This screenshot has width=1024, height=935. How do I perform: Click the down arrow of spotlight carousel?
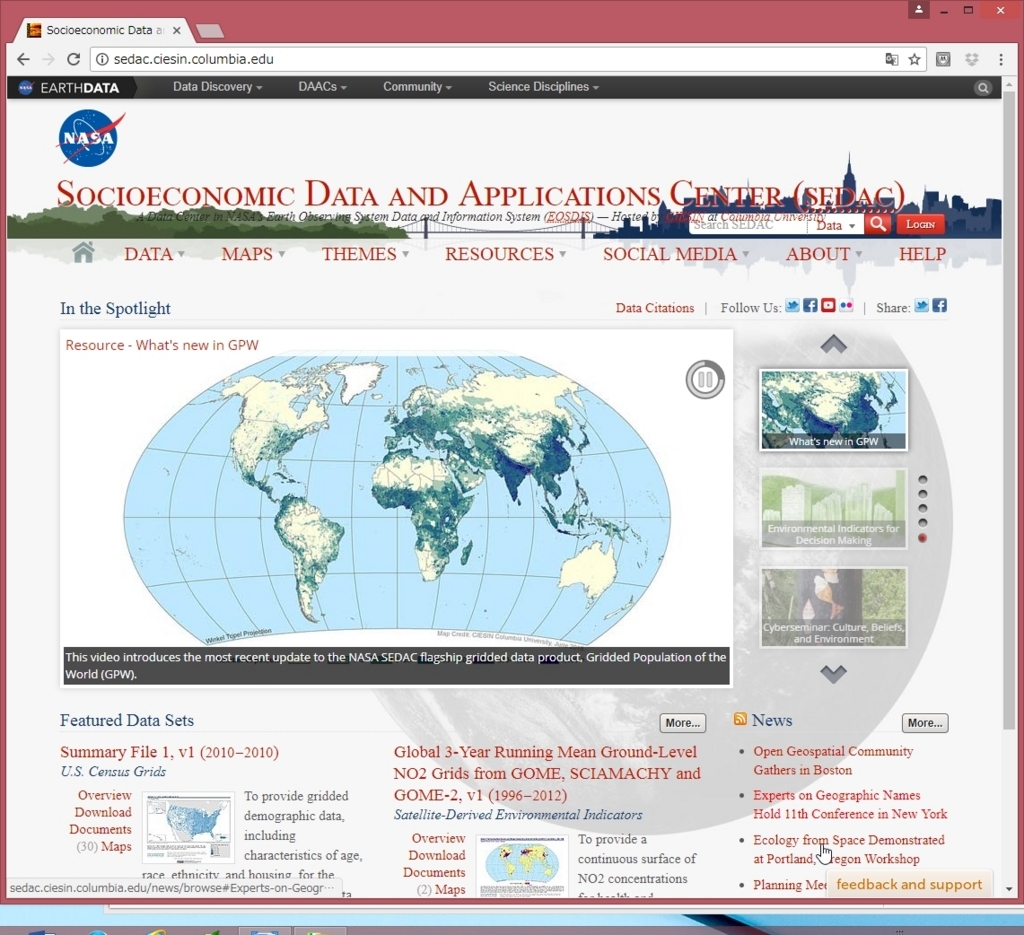[x=833, y=674]
